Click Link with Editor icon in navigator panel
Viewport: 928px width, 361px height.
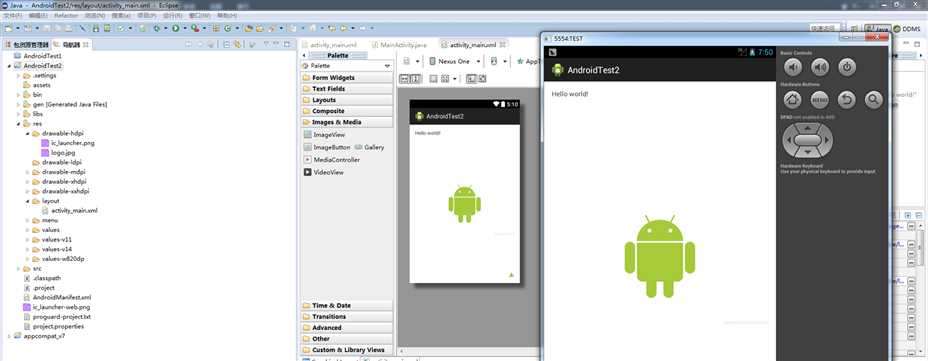click(238, 44)
